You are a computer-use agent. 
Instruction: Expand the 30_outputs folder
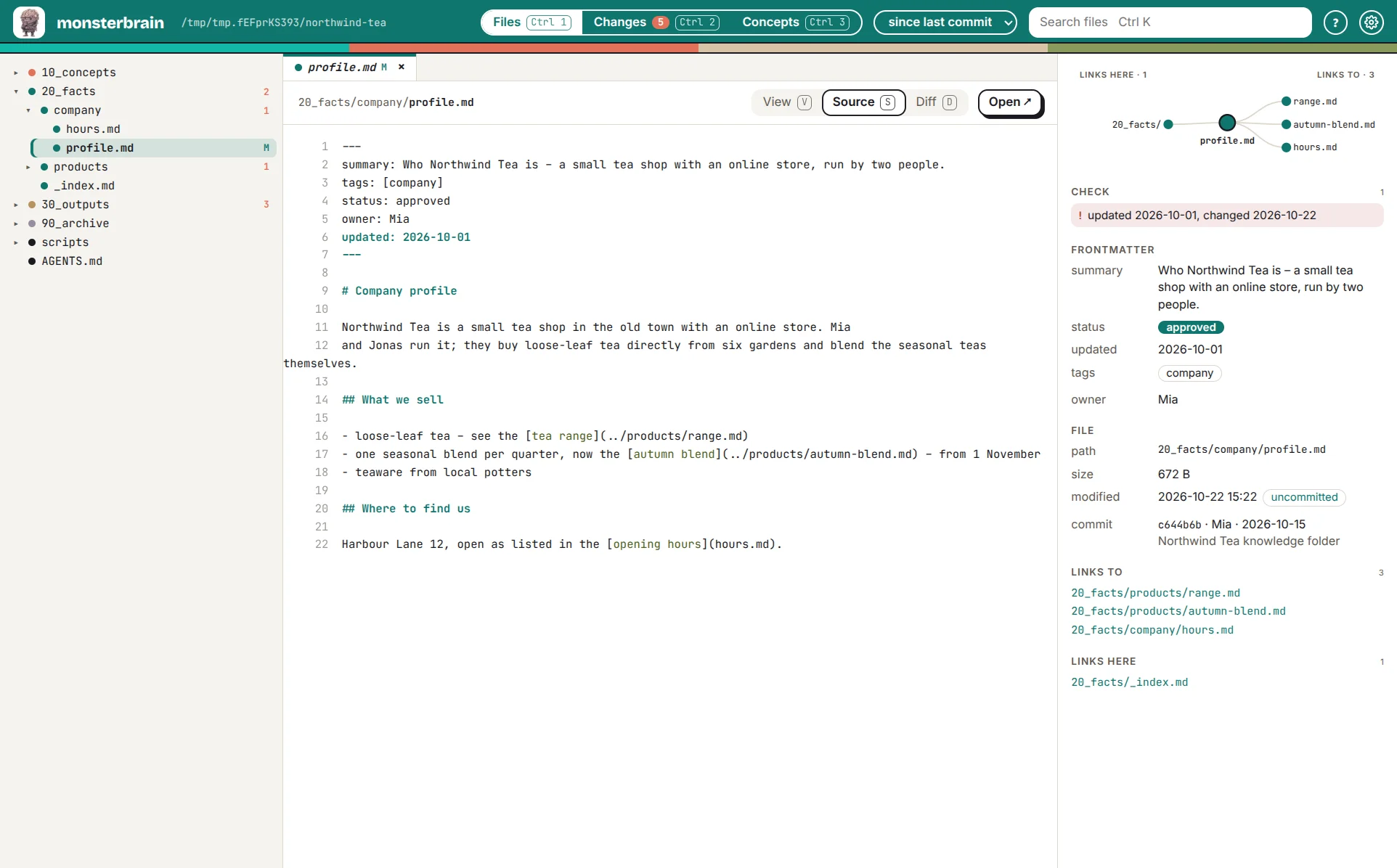coord(16,205)
